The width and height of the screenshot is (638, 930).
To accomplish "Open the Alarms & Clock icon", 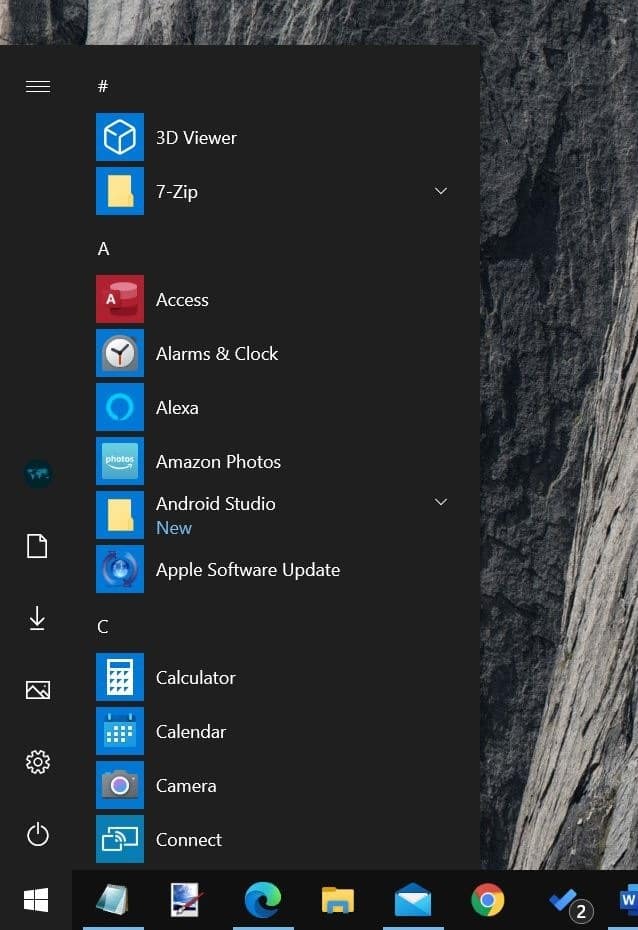I will click(x=120, y=353).
